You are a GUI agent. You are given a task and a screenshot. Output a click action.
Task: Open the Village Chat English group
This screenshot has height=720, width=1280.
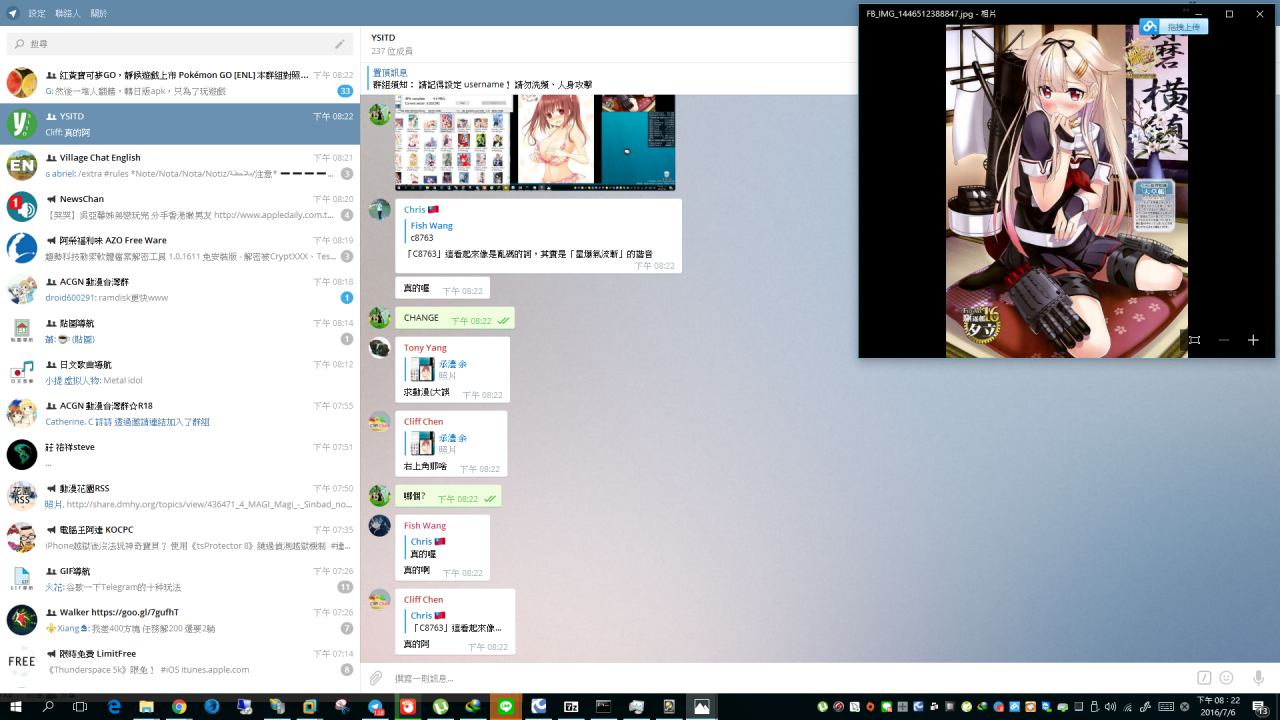click(x=180, y=165)
